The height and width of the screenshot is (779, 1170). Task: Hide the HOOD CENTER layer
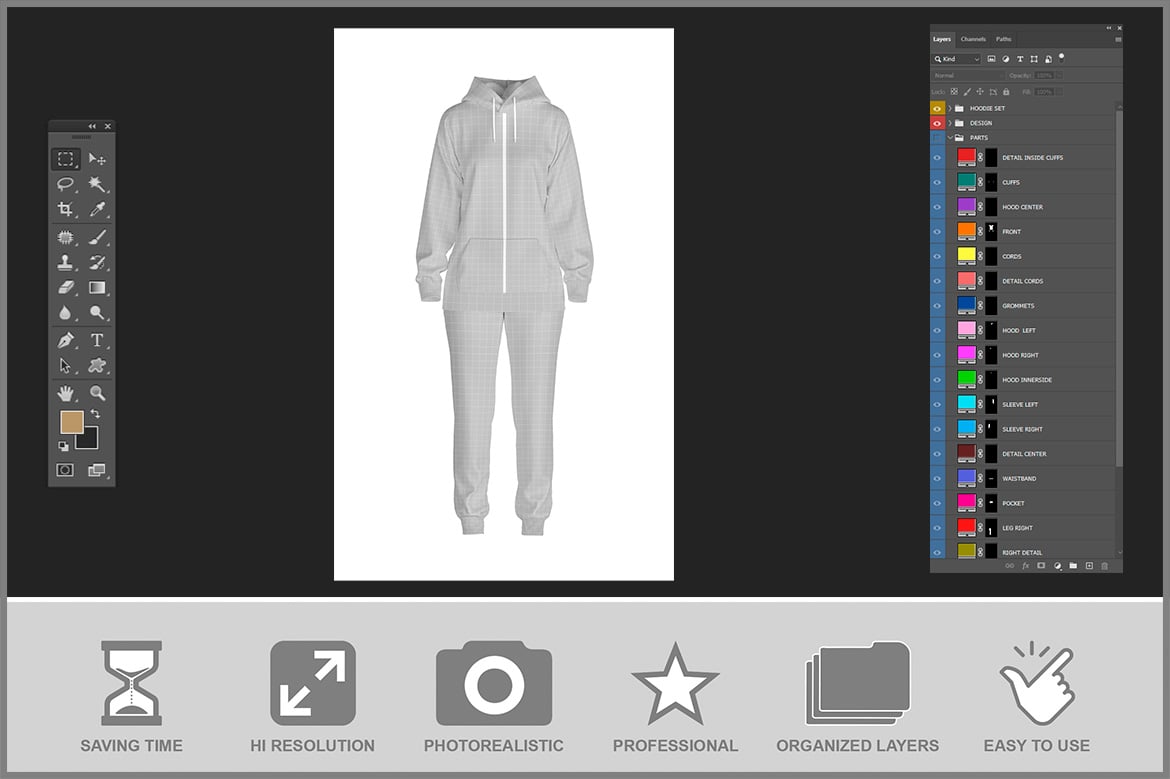point(937,207)
